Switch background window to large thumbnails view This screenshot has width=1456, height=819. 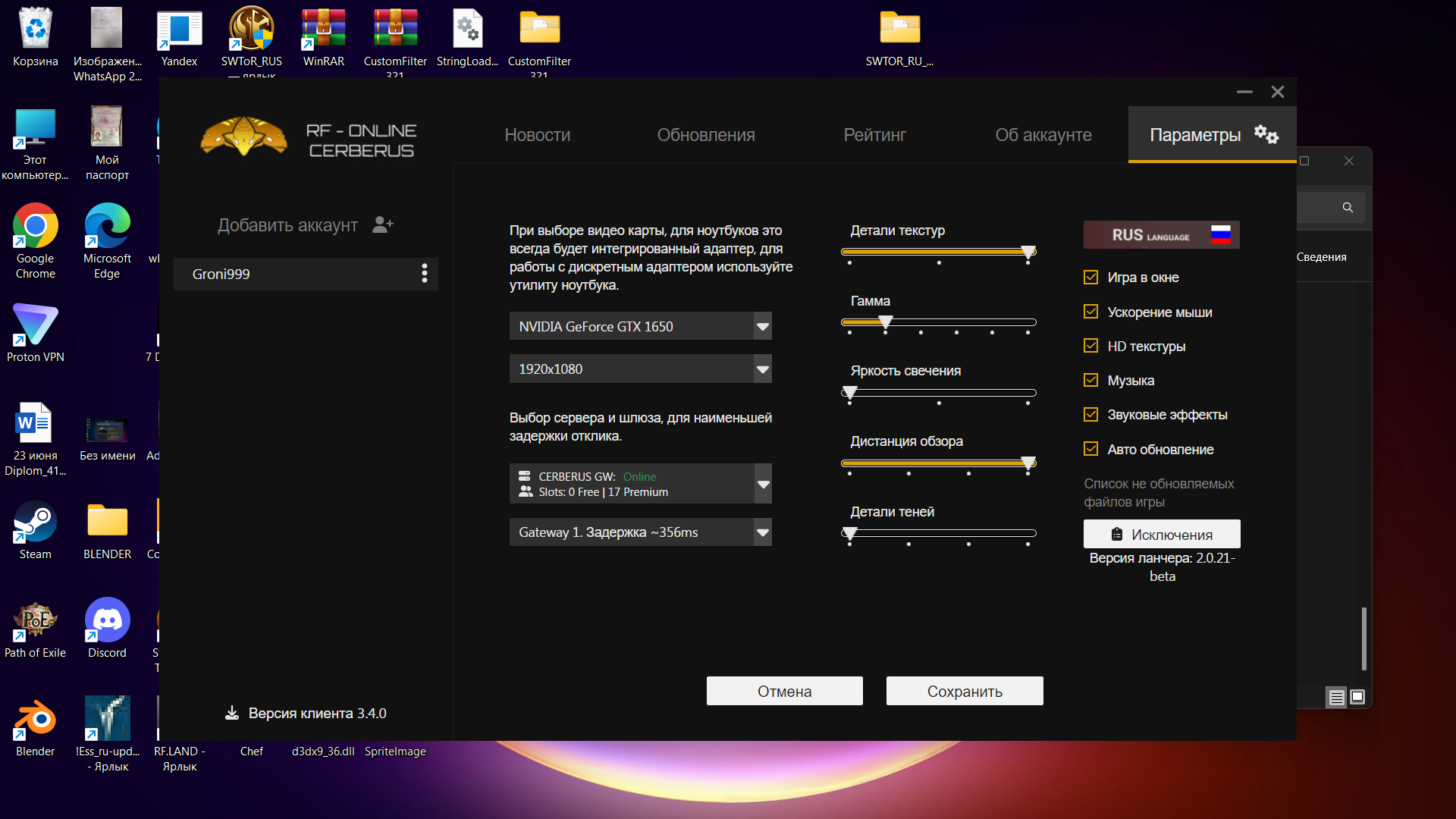coord(1357,697)
